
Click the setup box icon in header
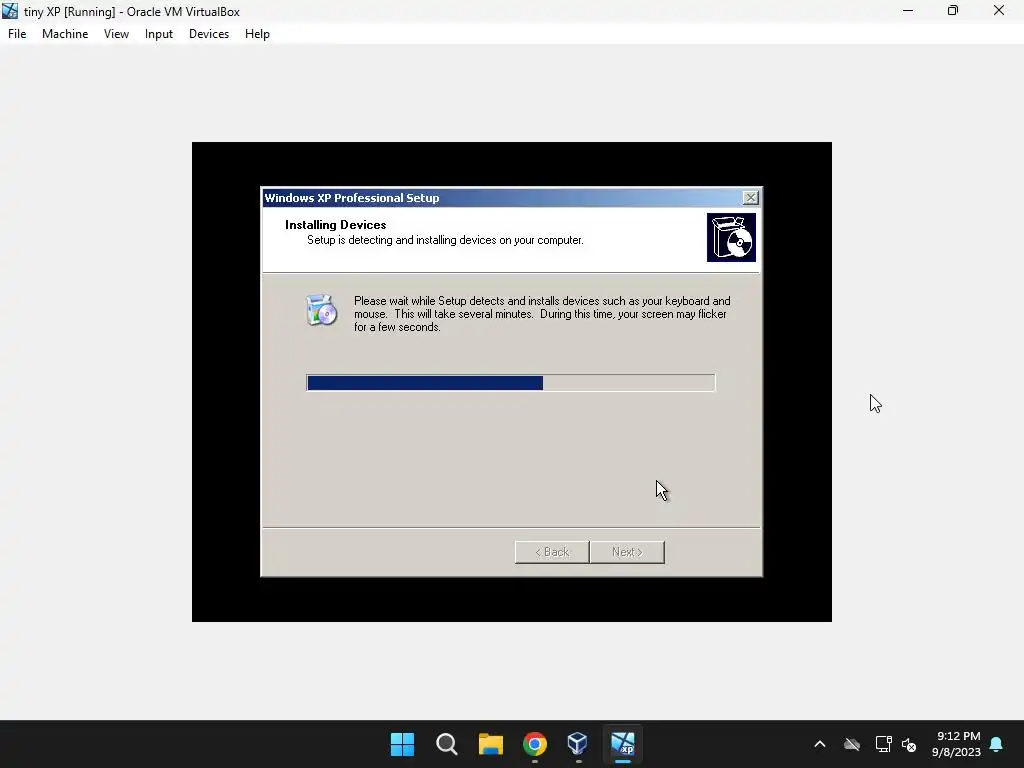pyautogui.click(x=731, y=238)
